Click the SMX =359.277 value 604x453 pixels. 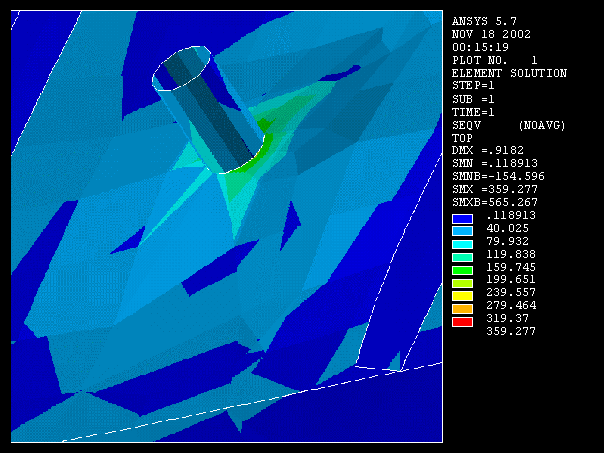[x=495, y=190]
